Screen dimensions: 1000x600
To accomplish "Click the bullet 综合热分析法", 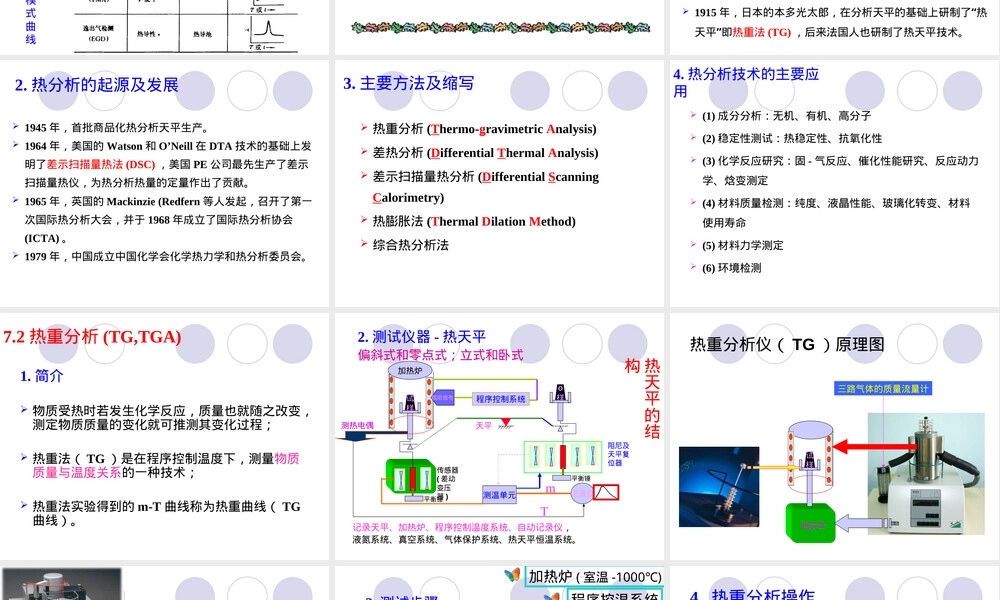I will pos(411,245).
